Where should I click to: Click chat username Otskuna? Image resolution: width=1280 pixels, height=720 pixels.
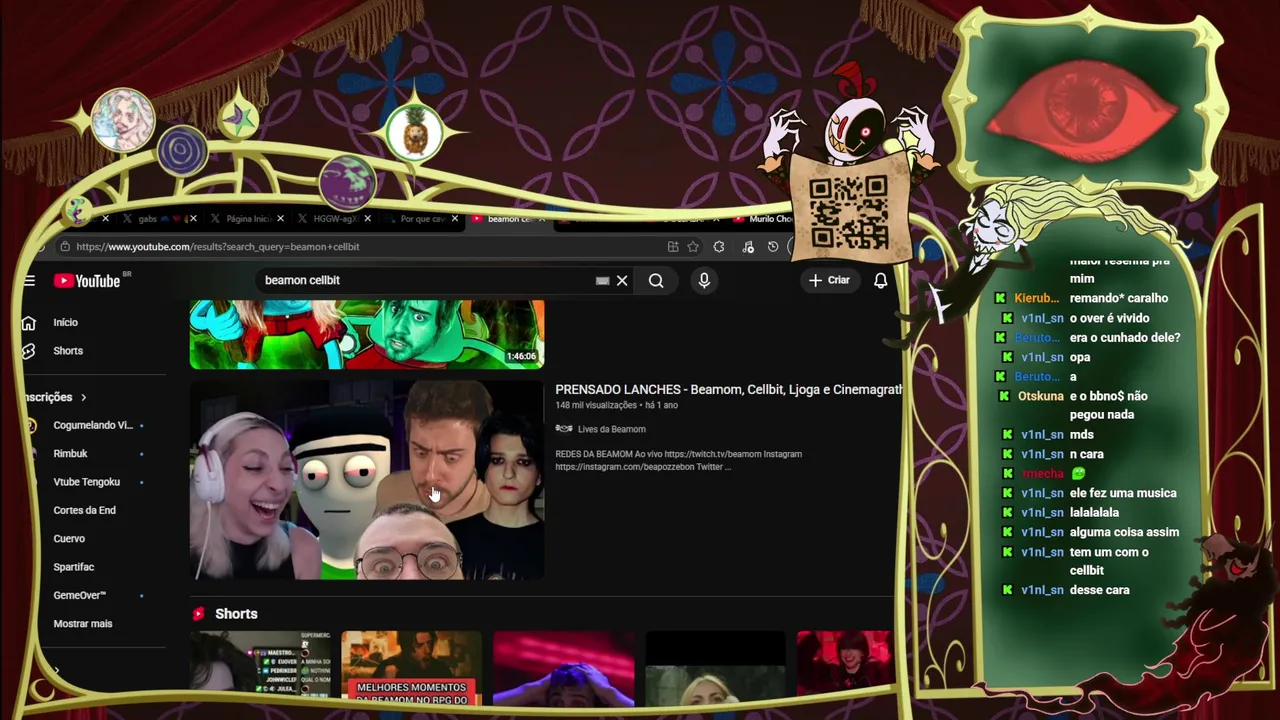(x=1040, y=396)
